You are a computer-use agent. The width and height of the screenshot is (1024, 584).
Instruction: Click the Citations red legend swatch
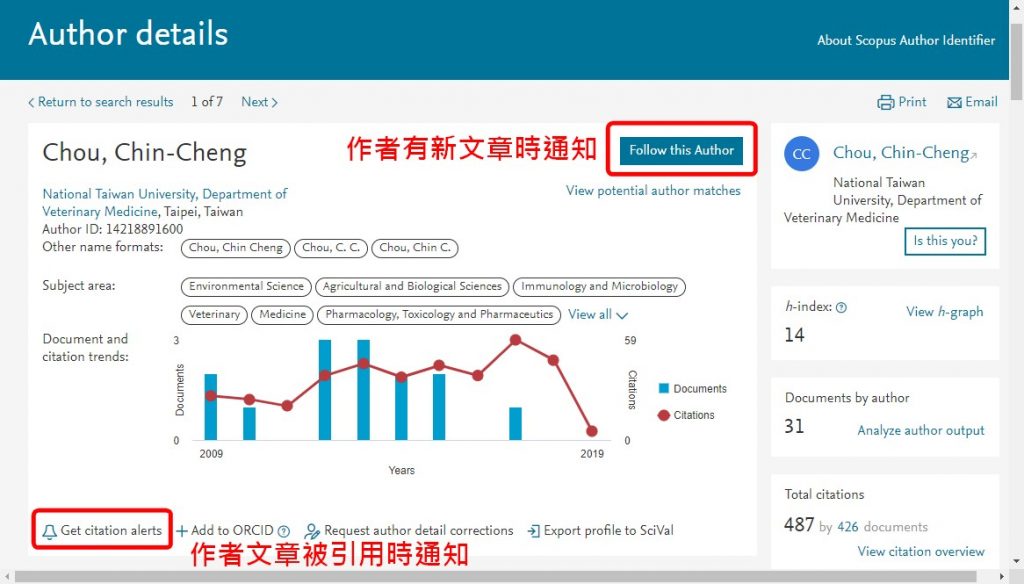pos(664,415)
